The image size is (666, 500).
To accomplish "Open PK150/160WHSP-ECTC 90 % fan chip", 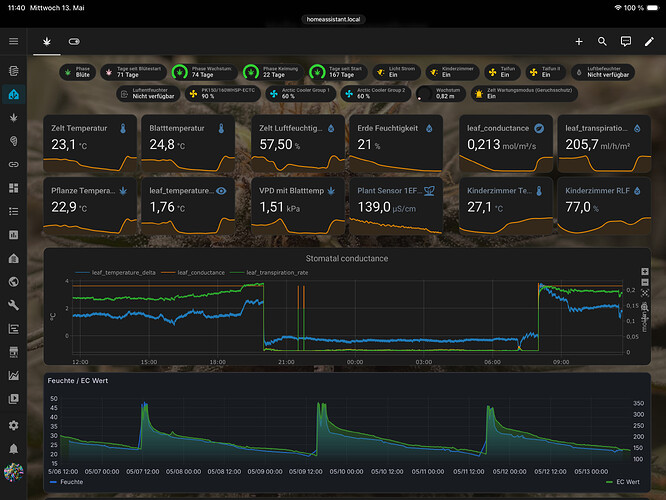I will pyautogui.click(x=223, y=93).
